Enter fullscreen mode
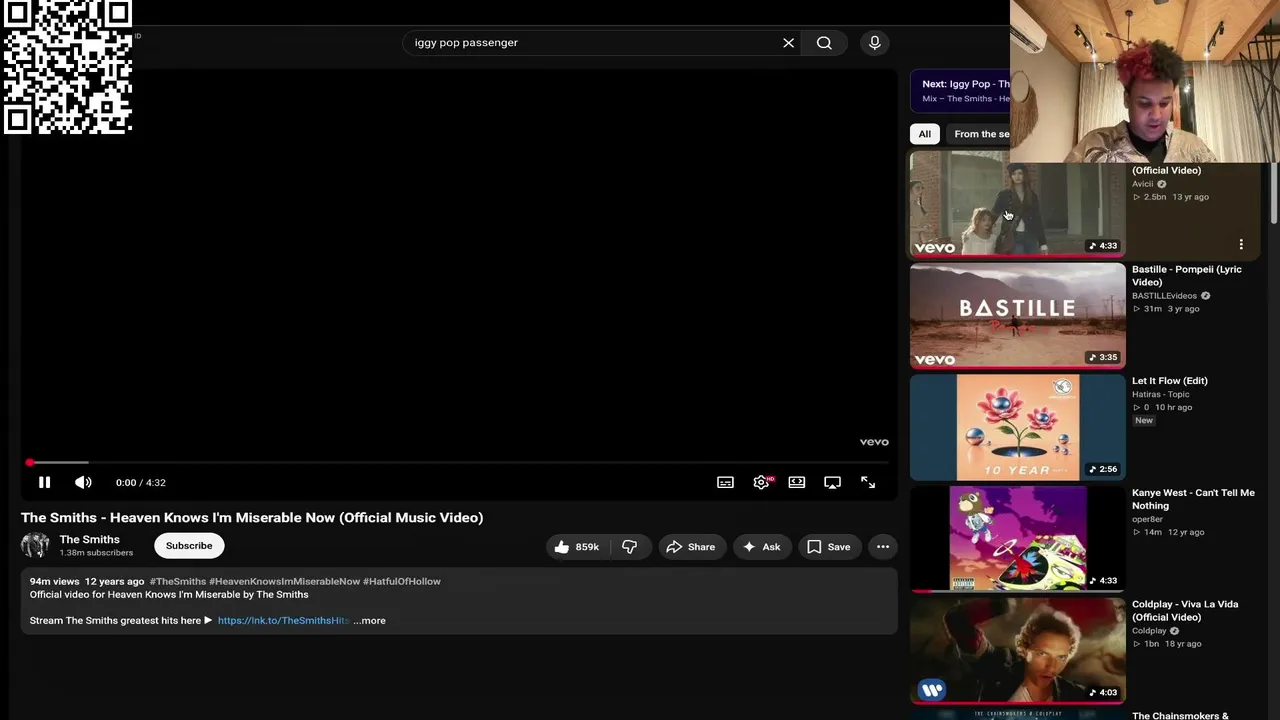Viewport: 1280px width, 720px height. point(868,482)
